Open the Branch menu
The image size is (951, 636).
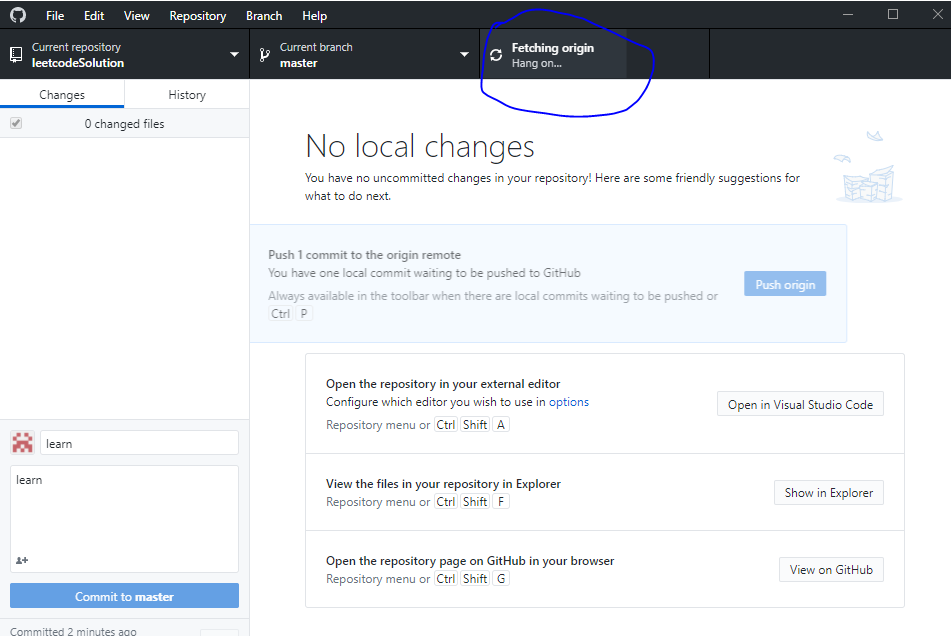tap(264, 16)
